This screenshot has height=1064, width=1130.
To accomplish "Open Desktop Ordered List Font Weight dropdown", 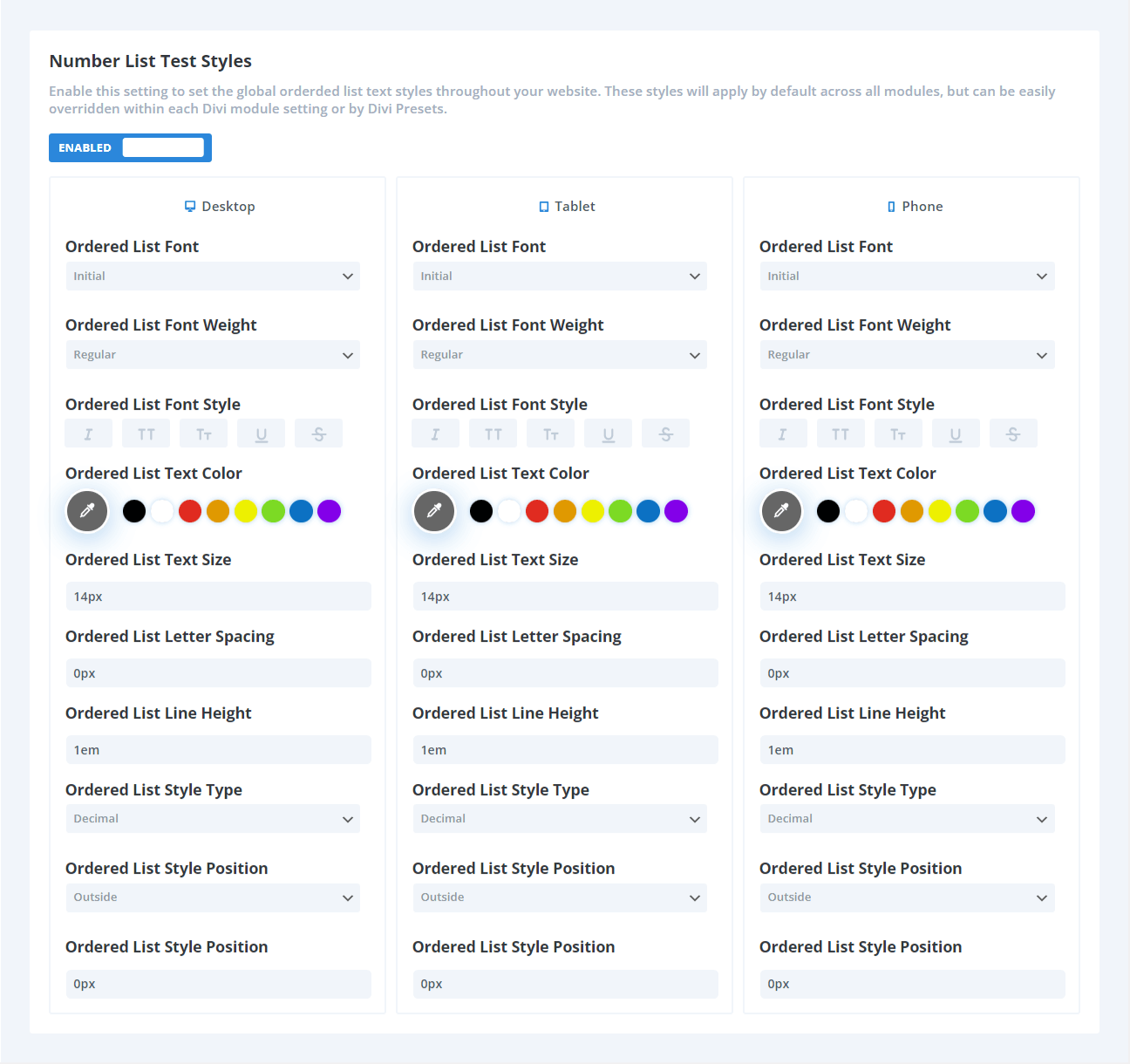I will [x=213, y=355].
